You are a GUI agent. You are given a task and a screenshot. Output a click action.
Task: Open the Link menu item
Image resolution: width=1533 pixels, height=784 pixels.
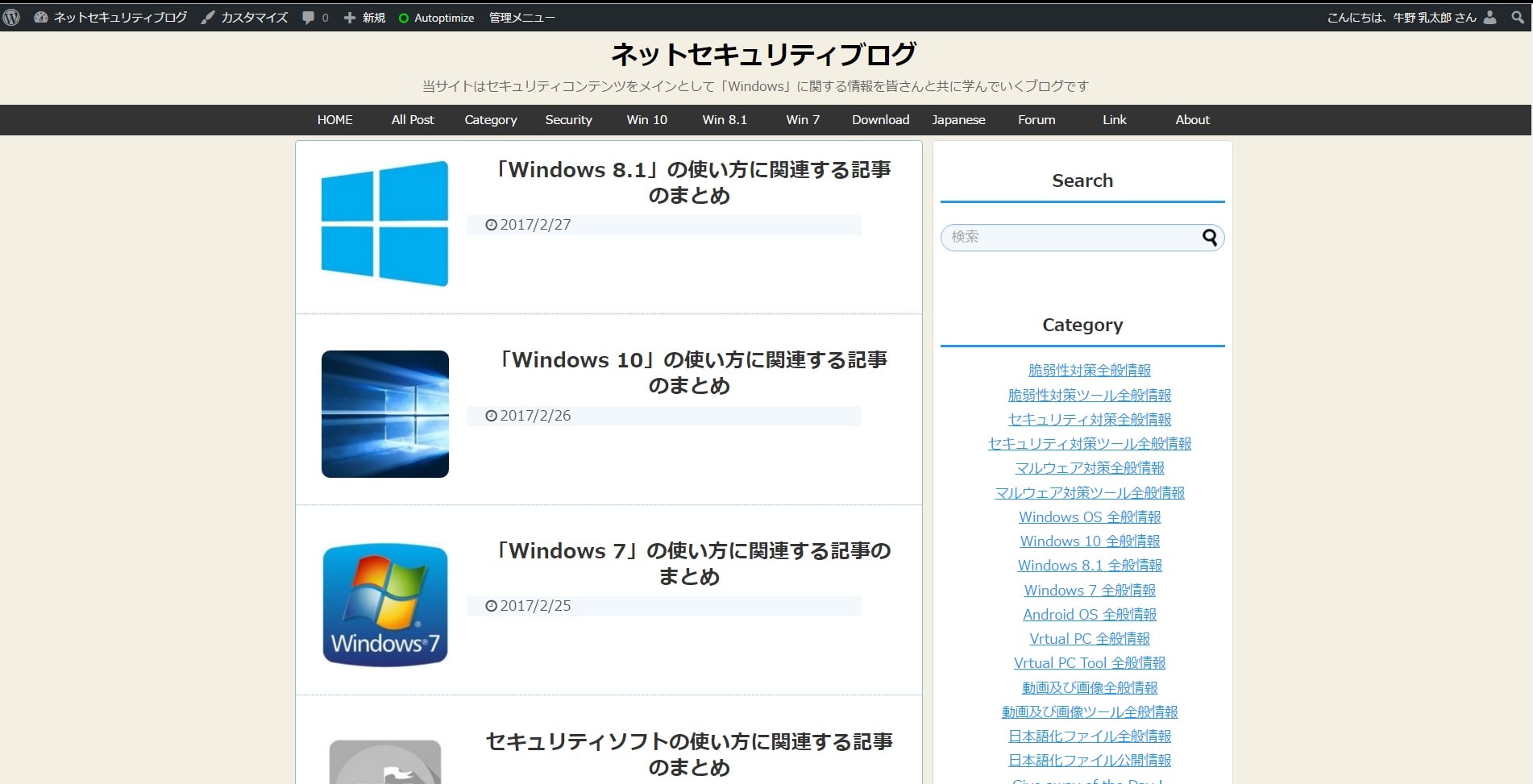[x=1115, y=119]
